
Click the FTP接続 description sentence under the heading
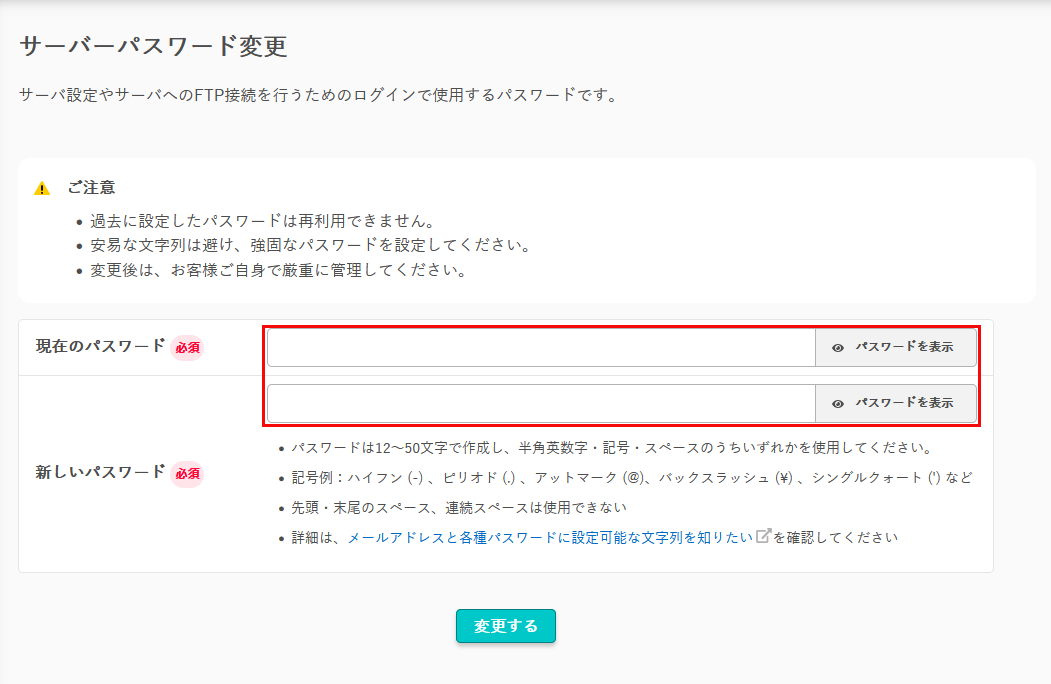click(x=318, y=96)
